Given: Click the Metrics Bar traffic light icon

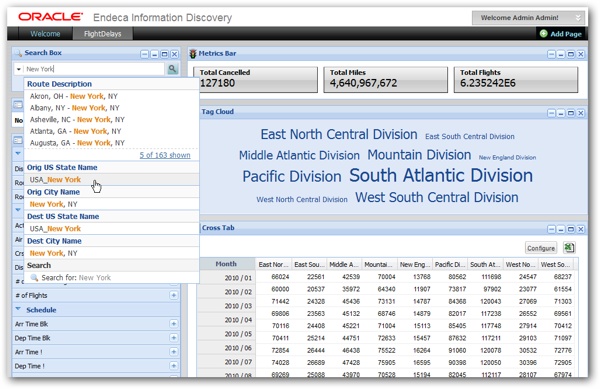Looking at the screenshot, I should pos(193,54).
